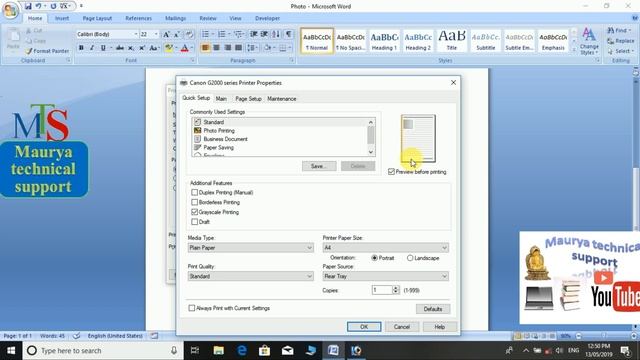Toggle Italic formatting in Word ribbon
Screen dimensions: 640x360
pyautogui.click(x=92, y=48)
